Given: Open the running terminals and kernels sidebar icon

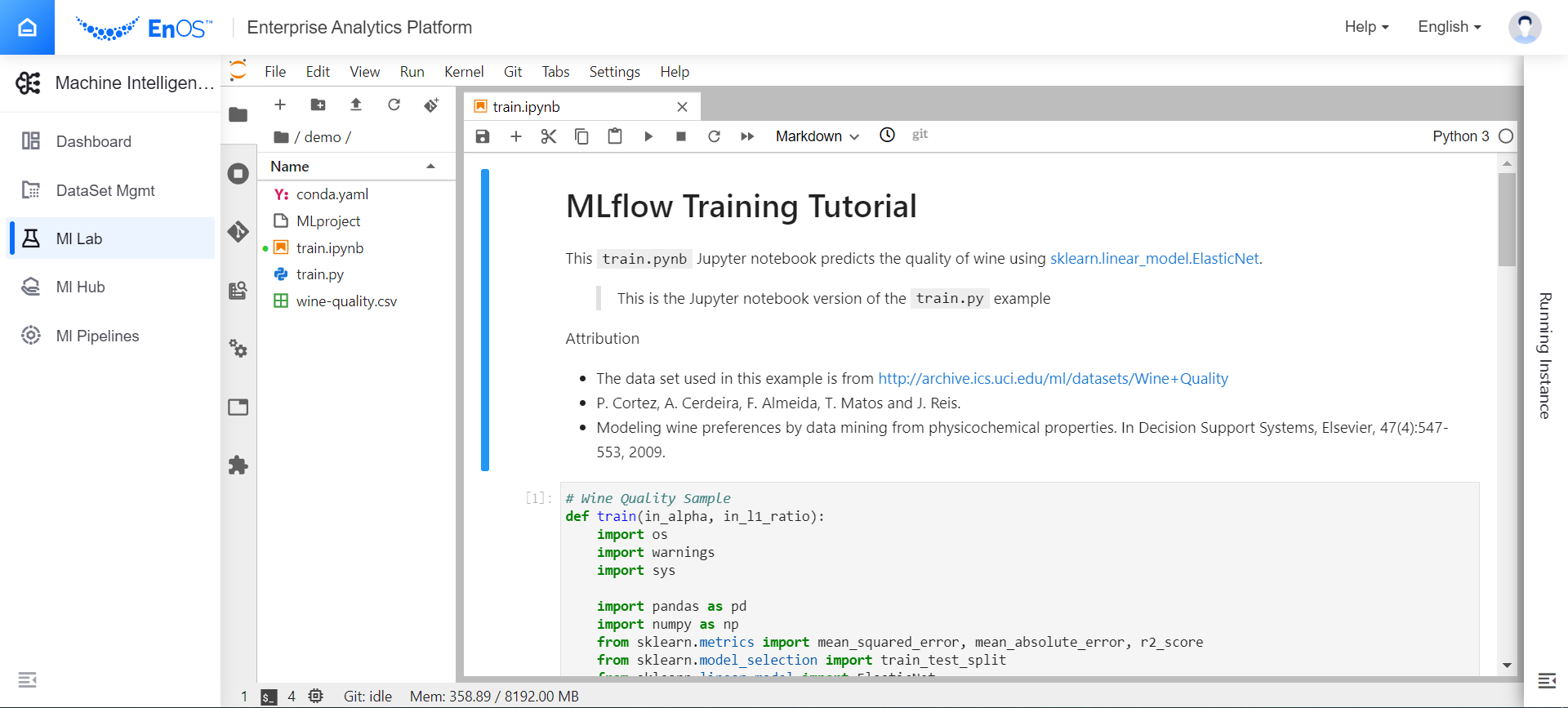Looking at the screenshot, I should pyautogui.click(x=238, y=173).
